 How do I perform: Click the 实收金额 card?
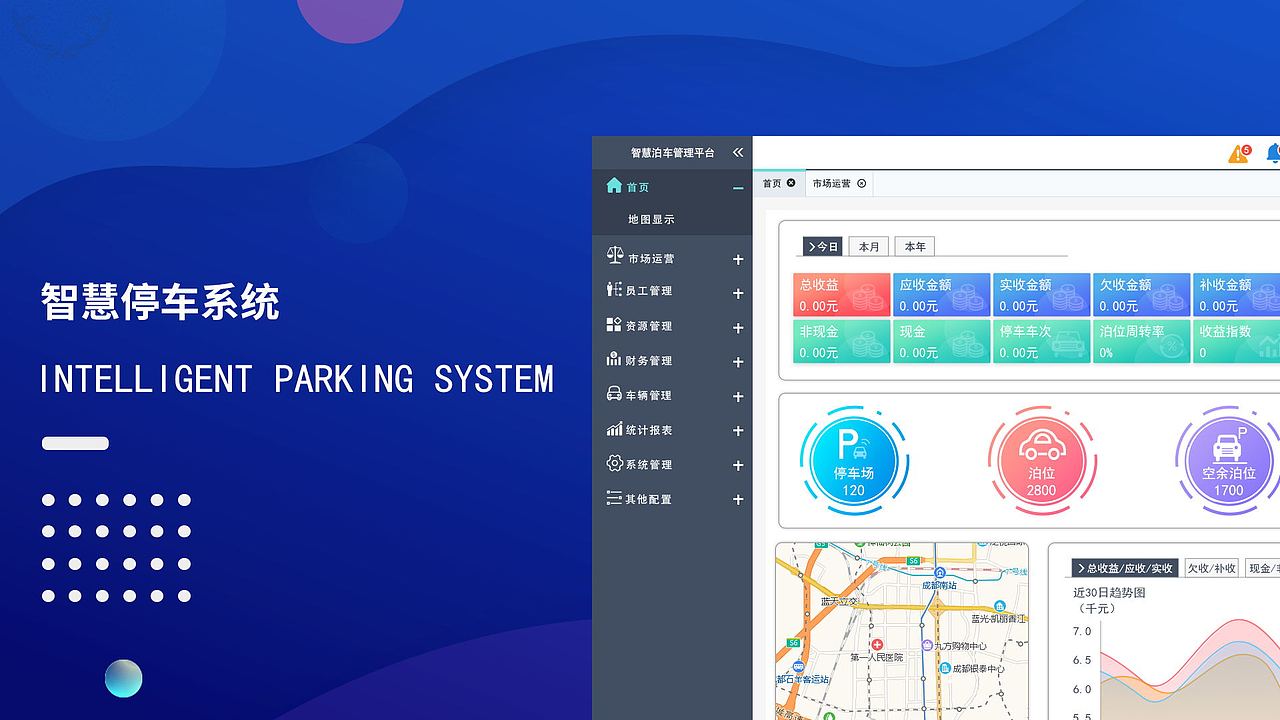pyautogui.click(x=1042, y=295)
